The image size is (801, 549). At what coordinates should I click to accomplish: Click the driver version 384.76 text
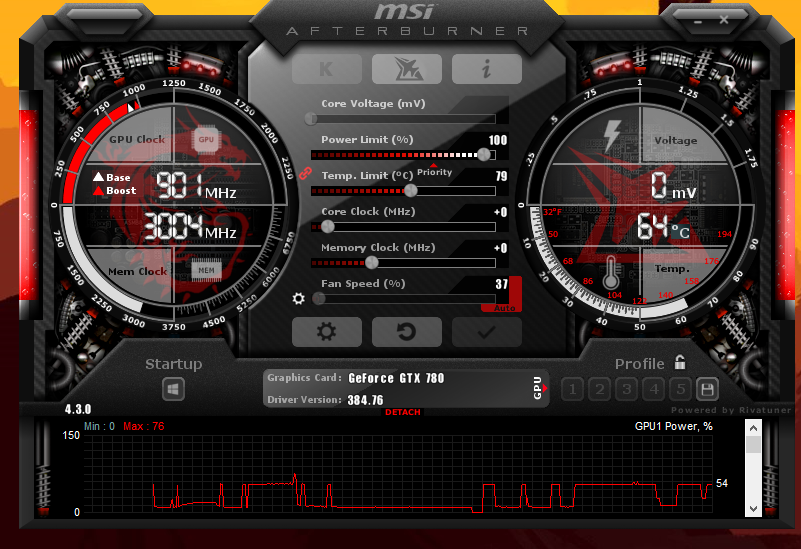(365, 400)
